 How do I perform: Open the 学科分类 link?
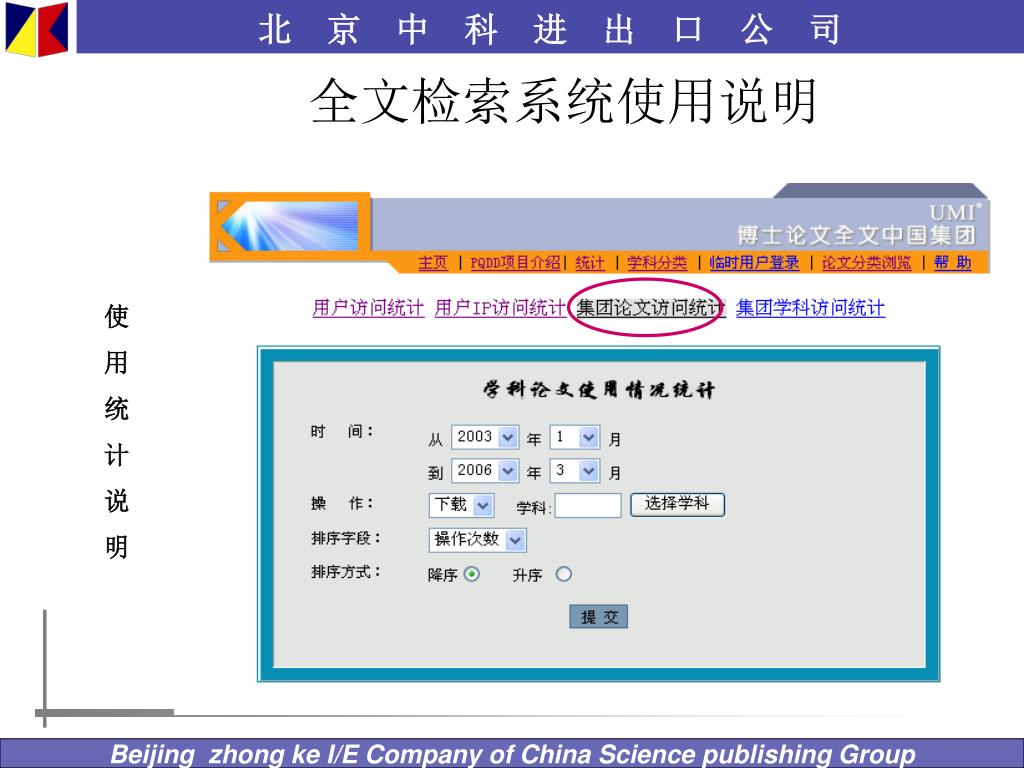coord(657,263)
